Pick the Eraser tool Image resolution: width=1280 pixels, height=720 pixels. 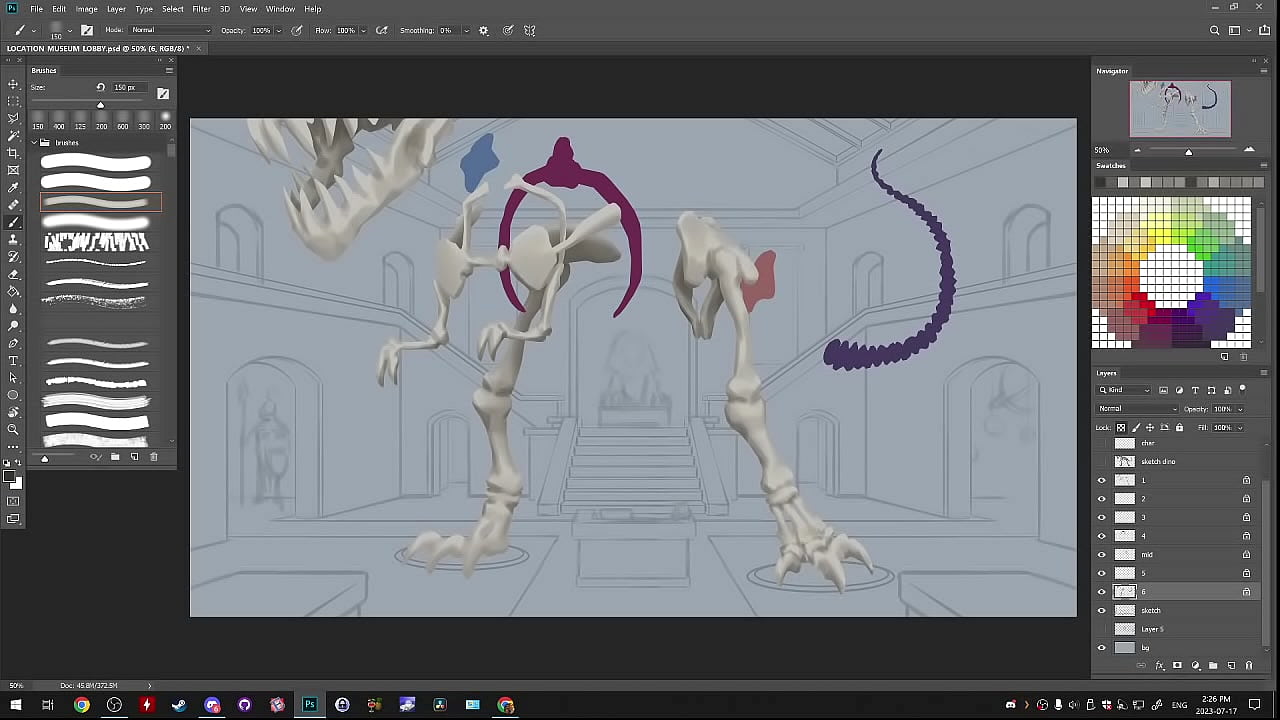13,274
